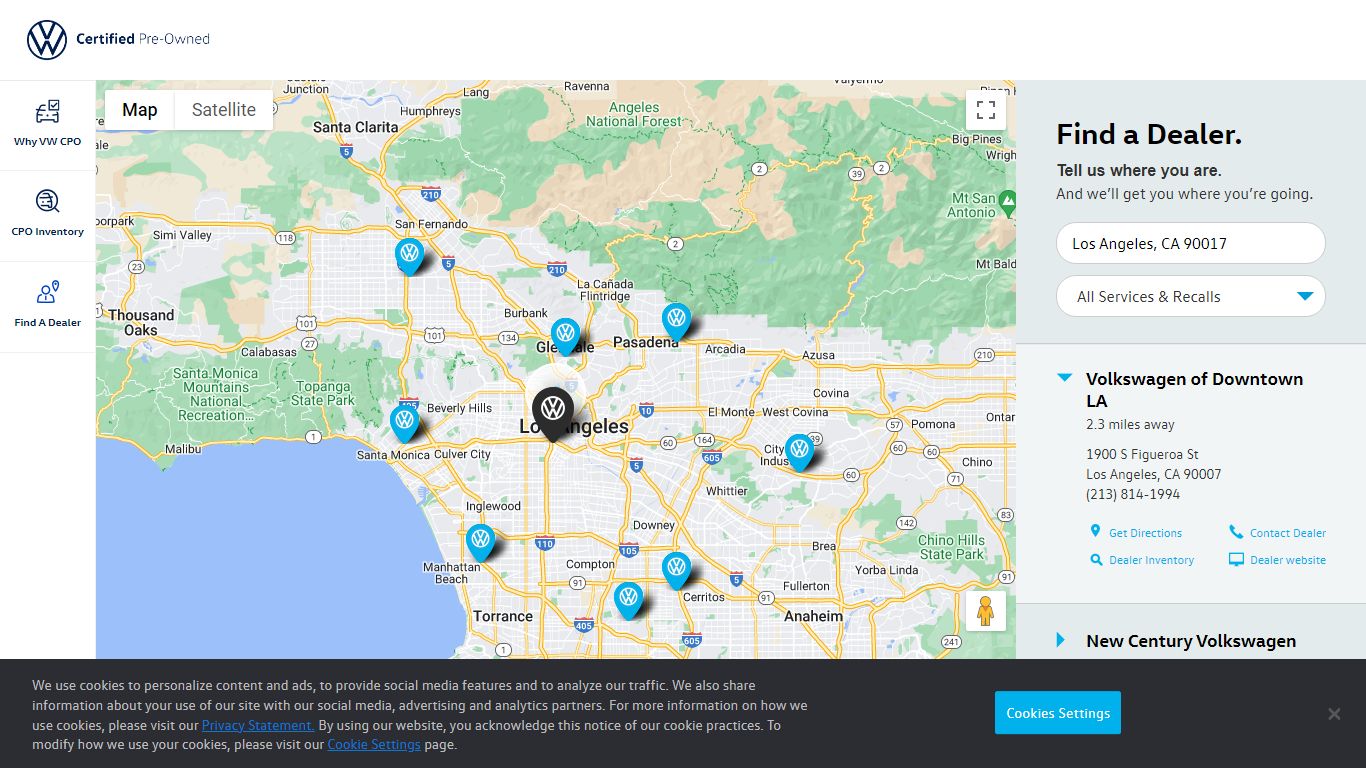Click Contact Dealer link
The width and height of the screenshot is (1366, 768).
click(1288, 533)
